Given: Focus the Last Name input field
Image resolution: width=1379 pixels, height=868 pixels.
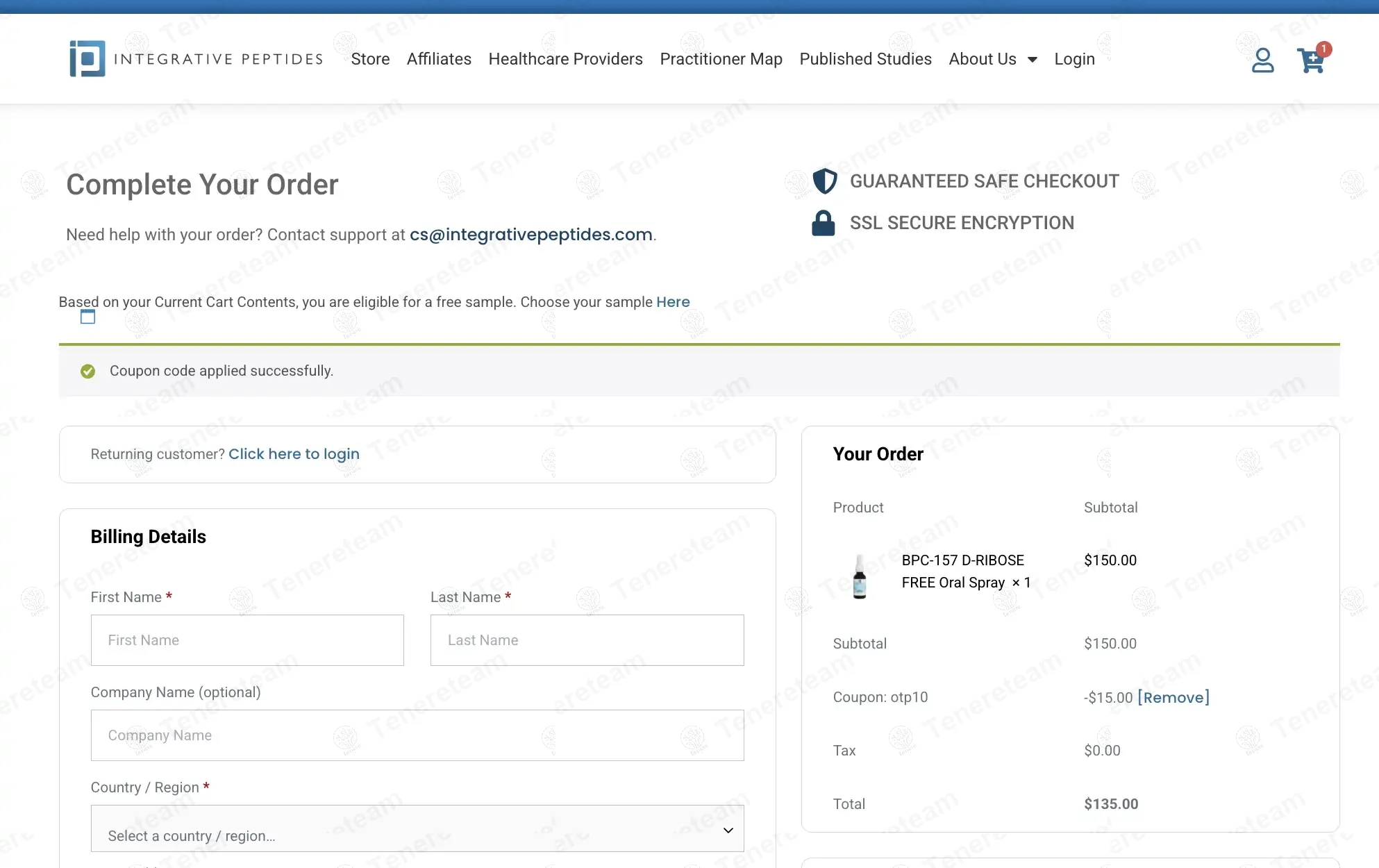Looking at the screenshot, I should (587, 640).
